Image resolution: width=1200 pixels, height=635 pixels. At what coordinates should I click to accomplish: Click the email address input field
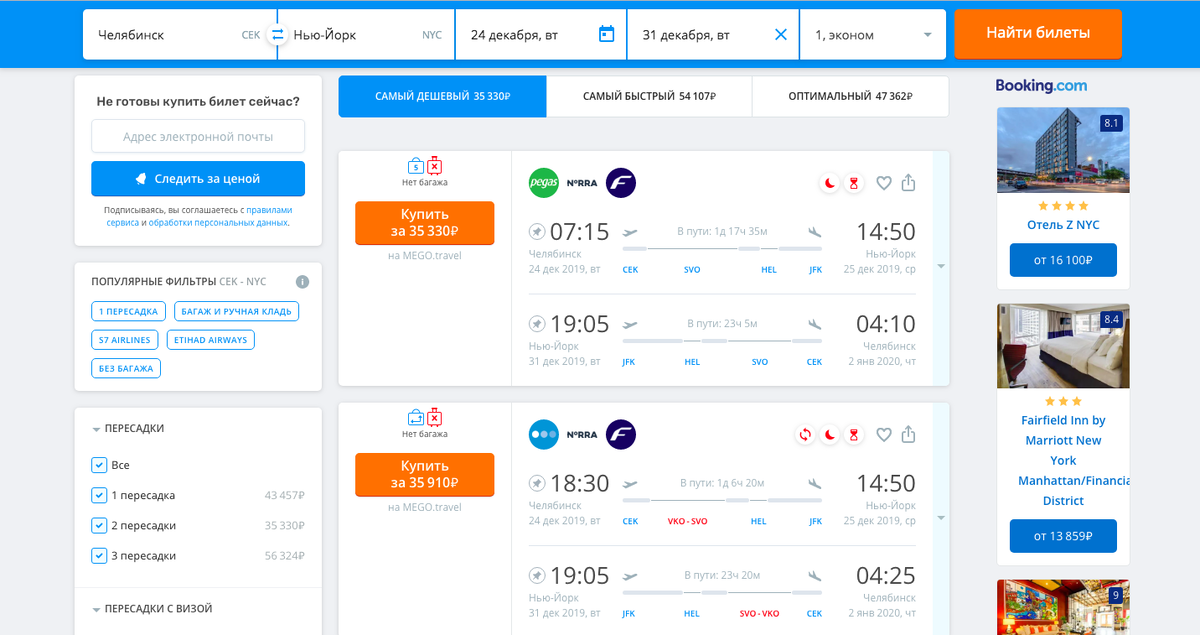198,137
